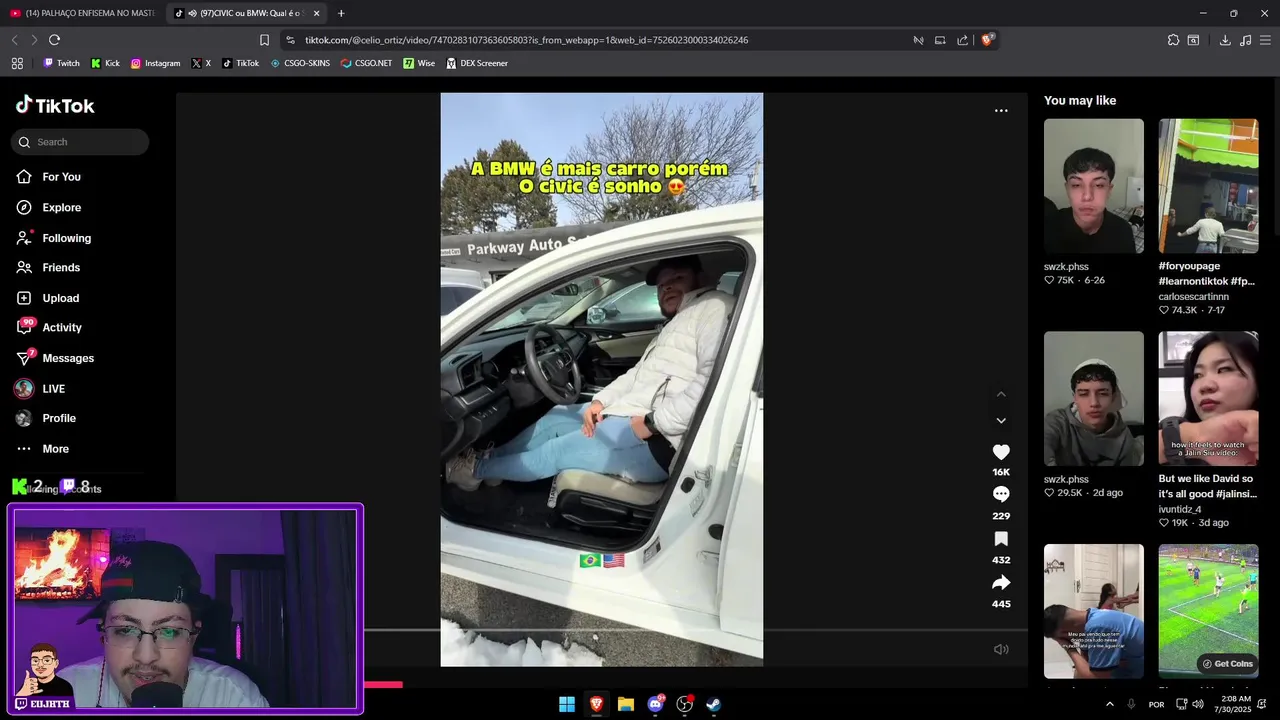Open the ivuntidz_4 username link
The height and width of the screenshot is (720, 1280).
click(x=1179, y=509)
